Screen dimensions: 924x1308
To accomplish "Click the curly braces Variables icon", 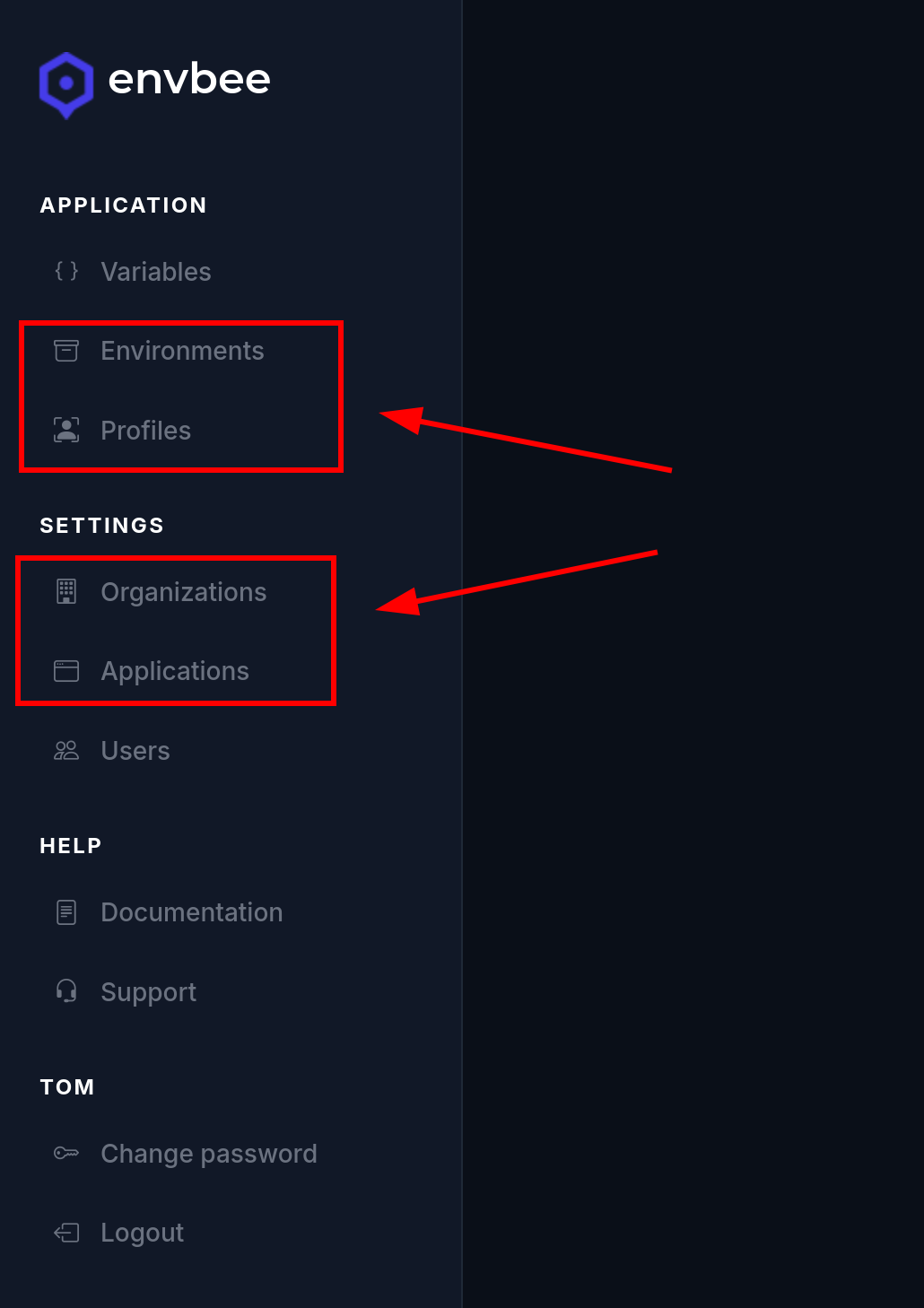I will [x=66, y=271].
